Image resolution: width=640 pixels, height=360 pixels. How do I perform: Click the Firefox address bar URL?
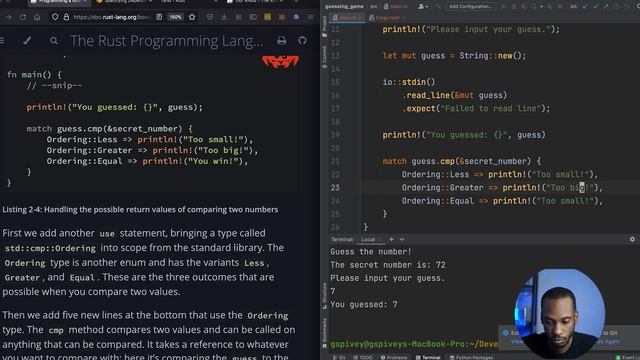[x=112, y=17]
